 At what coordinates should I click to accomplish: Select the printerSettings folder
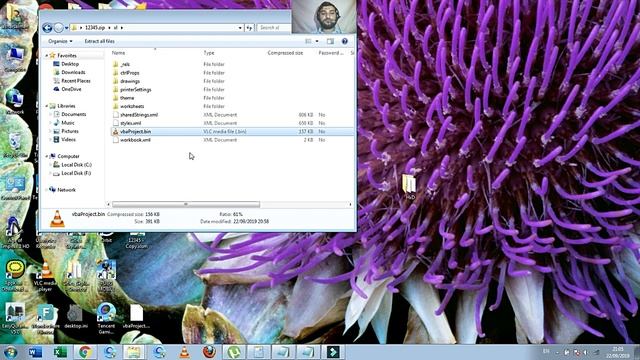[x=136, y=89]
